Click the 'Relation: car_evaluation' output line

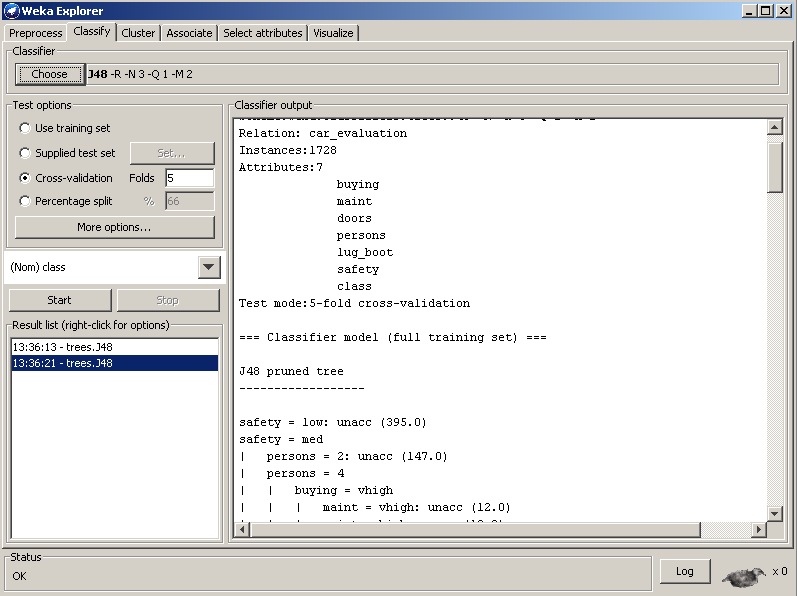click(x=323, y=133)
